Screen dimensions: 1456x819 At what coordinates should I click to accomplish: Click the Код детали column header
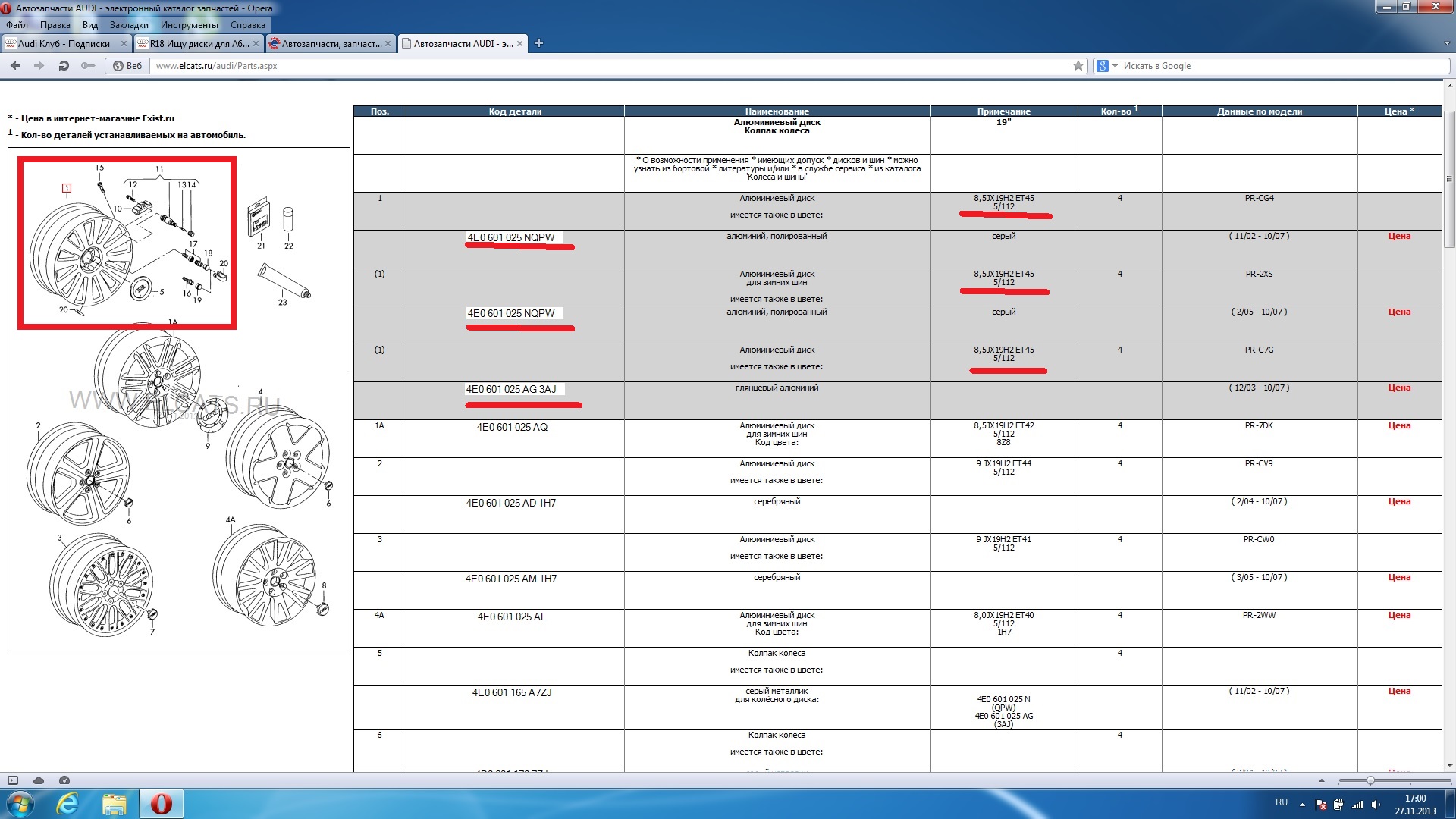click(x=515, y=111)
